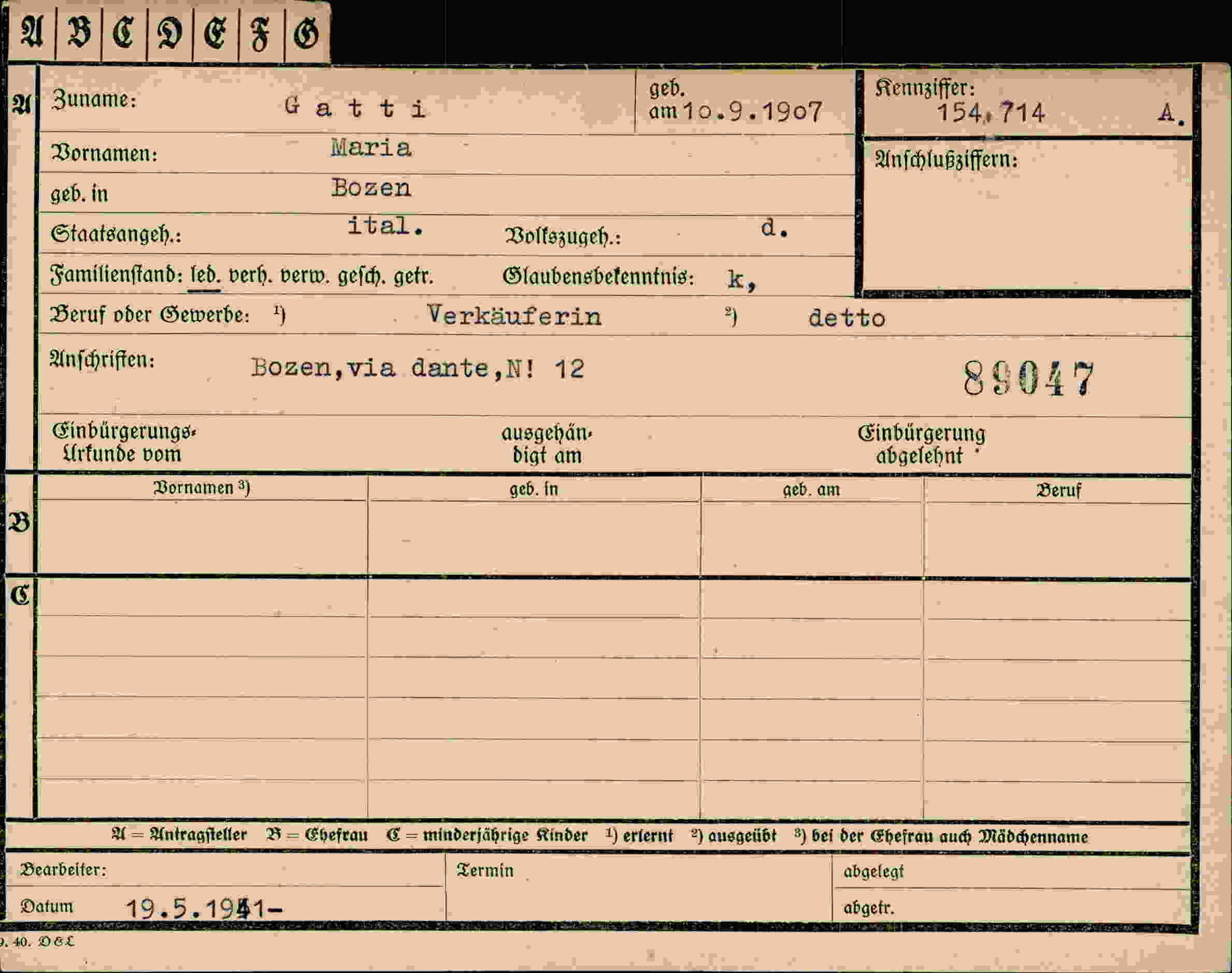Click the footnote '2) ausgeübt'
The height and width of the screenshot is (973, 1232).
(734, 836)
